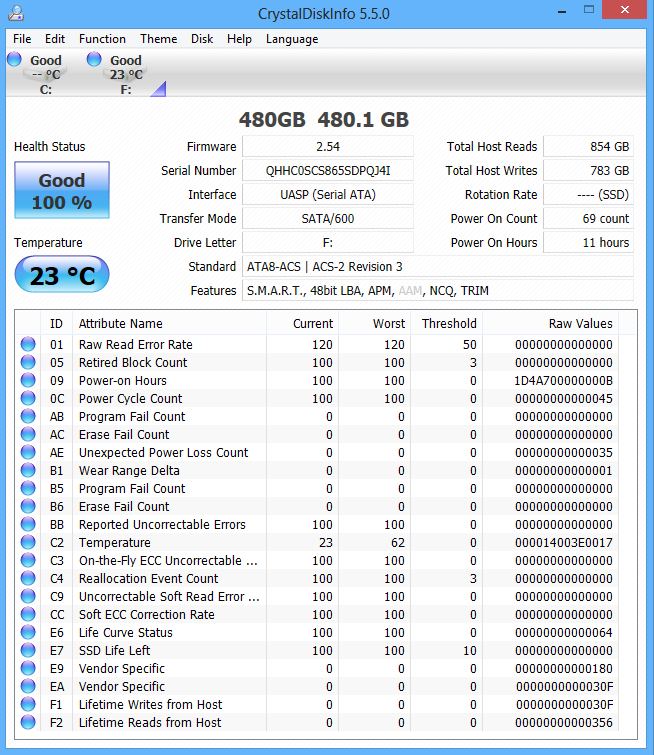654x755 pixels.
Task: Select the F: drive status orb
Action: point(94,60)
